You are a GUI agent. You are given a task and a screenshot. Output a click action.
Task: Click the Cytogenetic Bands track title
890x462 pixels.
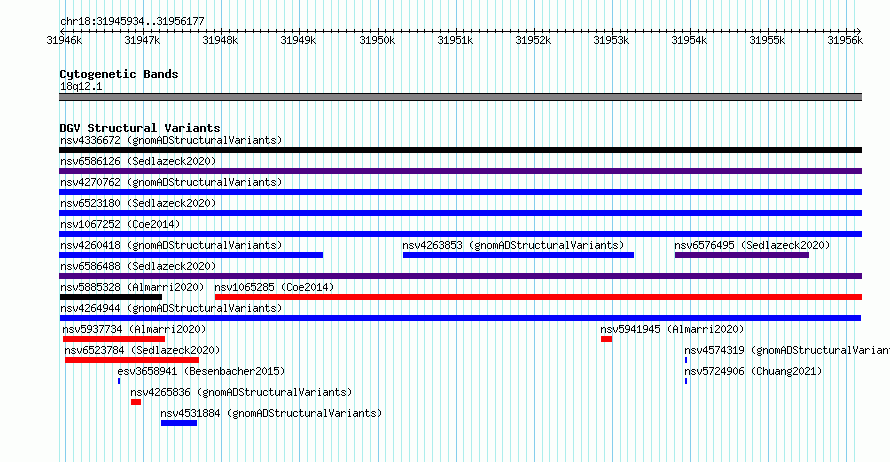119,74
